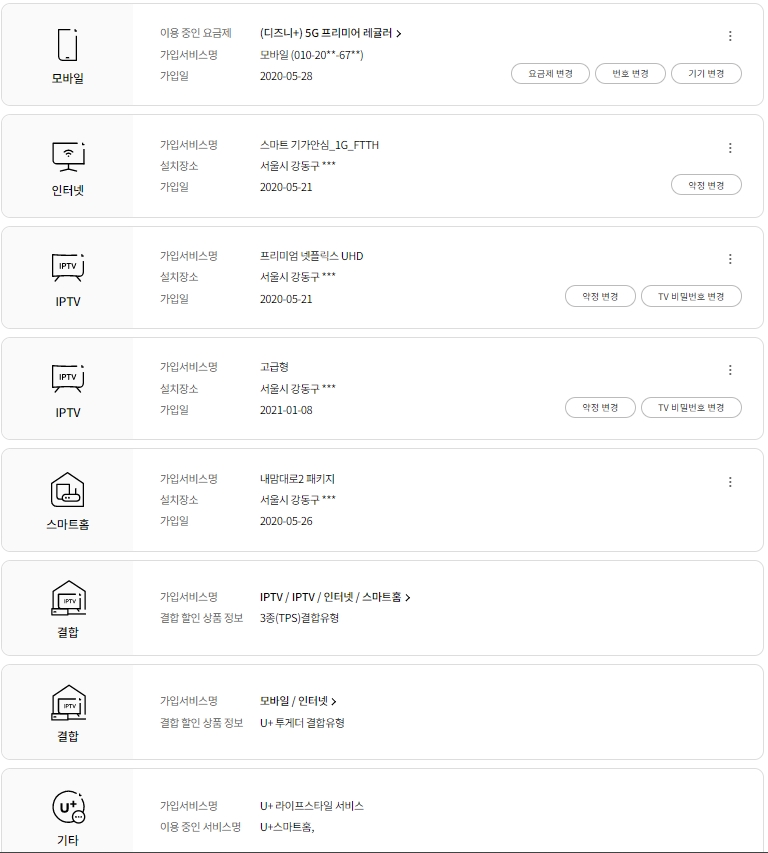Open three-dot menu for 프리미엄 넷플릭스 UHD

tap(730, 259)
